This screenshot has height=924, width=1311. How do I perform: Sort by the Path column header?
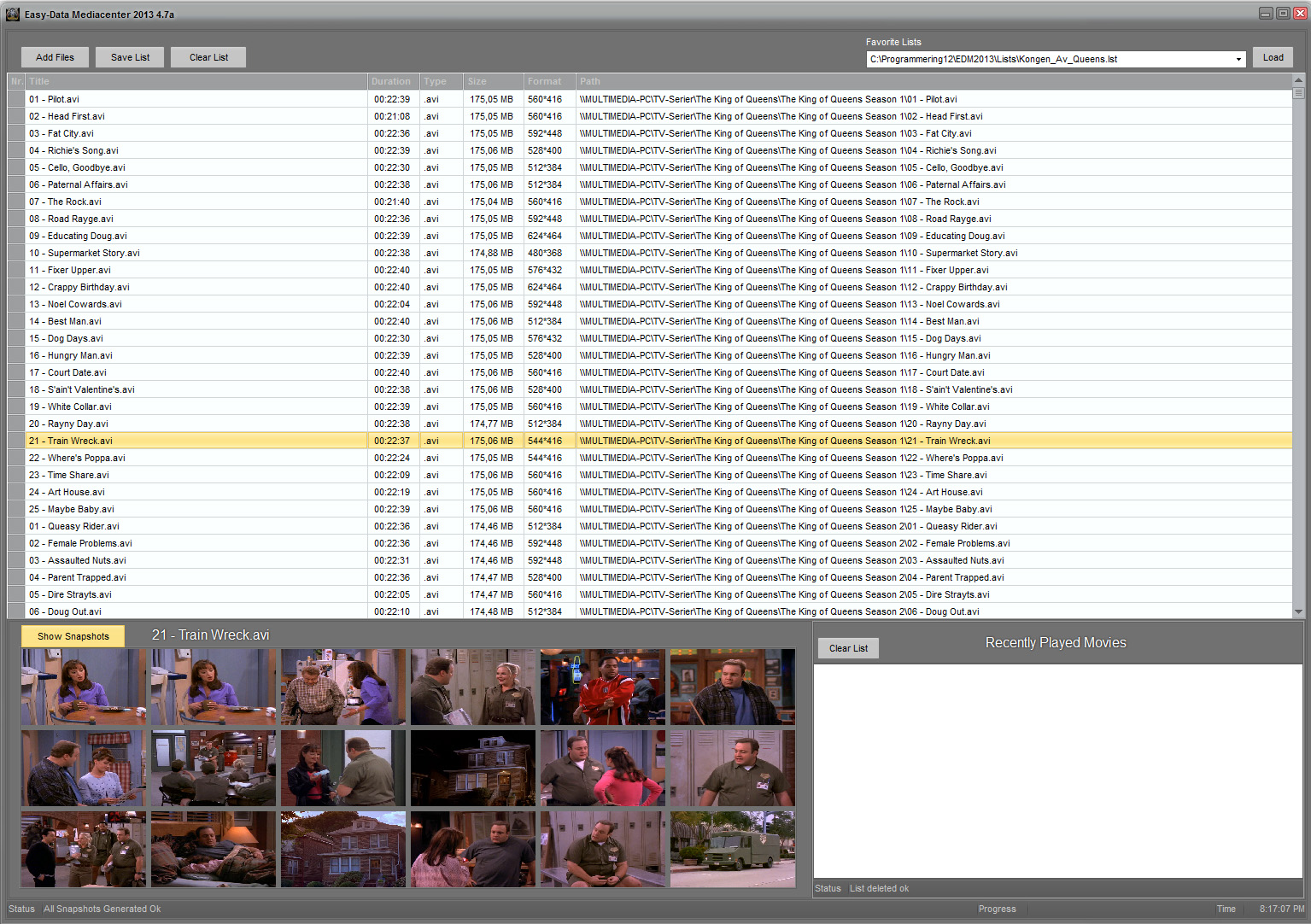click(934, 81)
